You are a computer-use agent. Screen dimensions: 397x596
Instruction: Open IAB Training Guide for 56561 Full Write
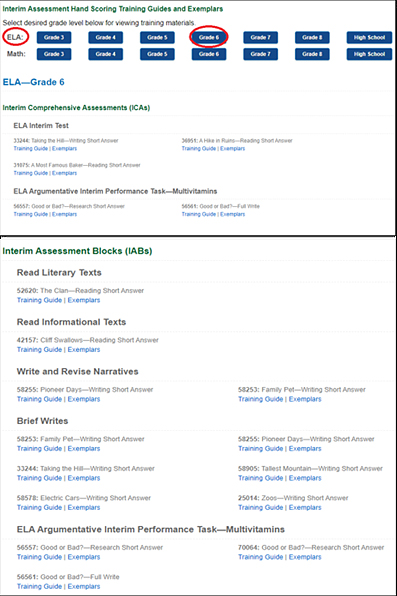39,586
